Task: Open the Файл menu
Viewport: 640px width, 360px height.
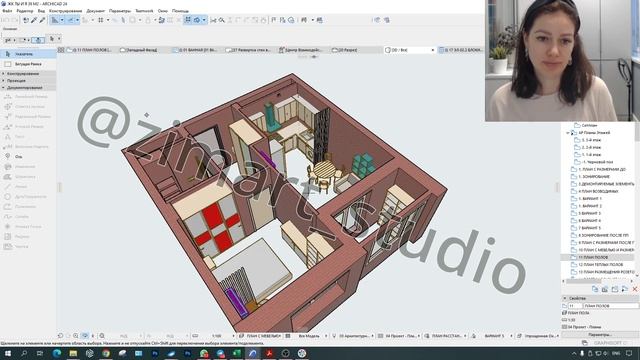Action: (x=7, y=11)
